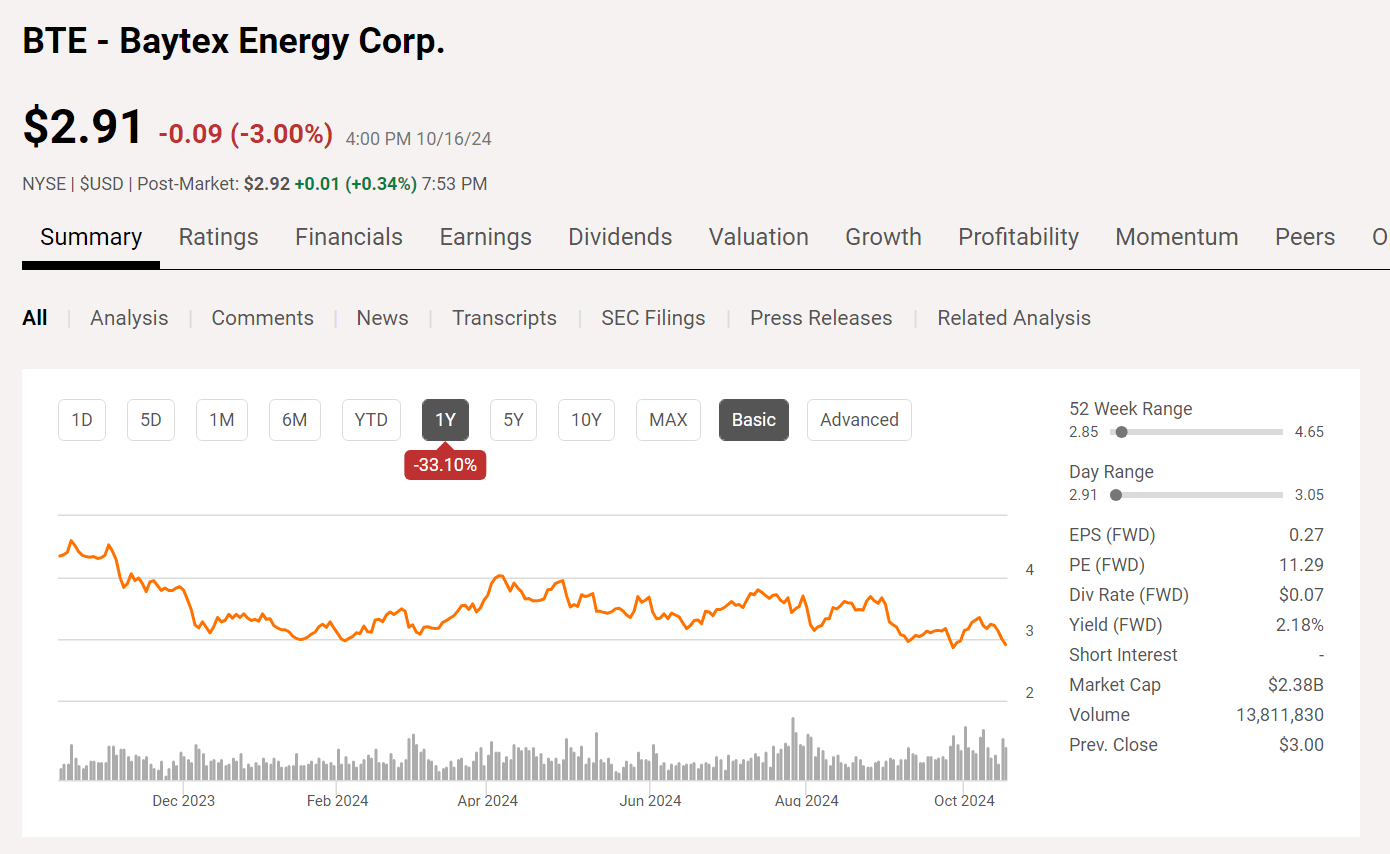Screen dimensions: 1390x854
Task: Filter content to News only
Action: [382, 317]
